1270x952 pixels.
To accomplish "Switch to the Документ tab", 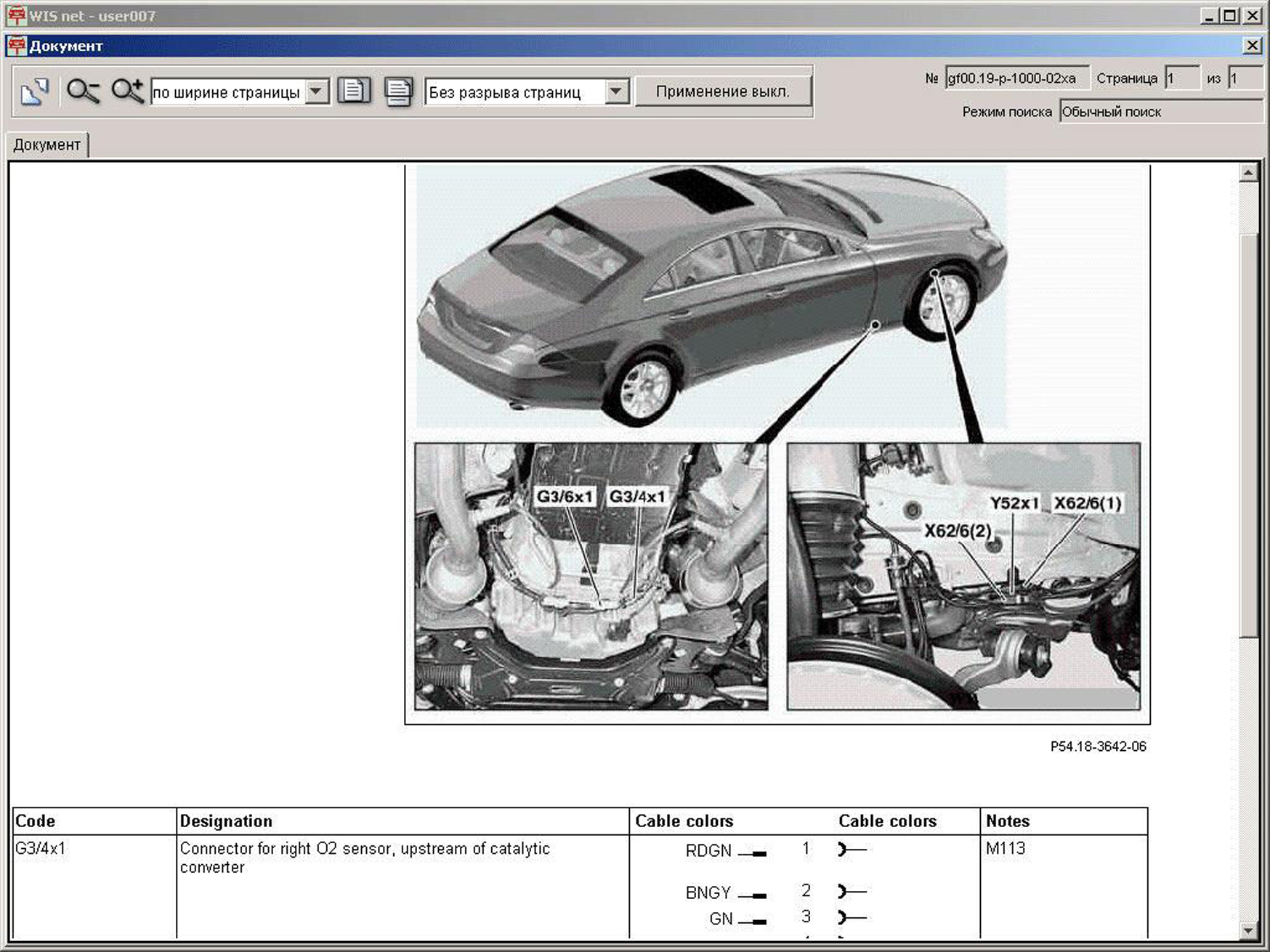I will coord(47,145).
